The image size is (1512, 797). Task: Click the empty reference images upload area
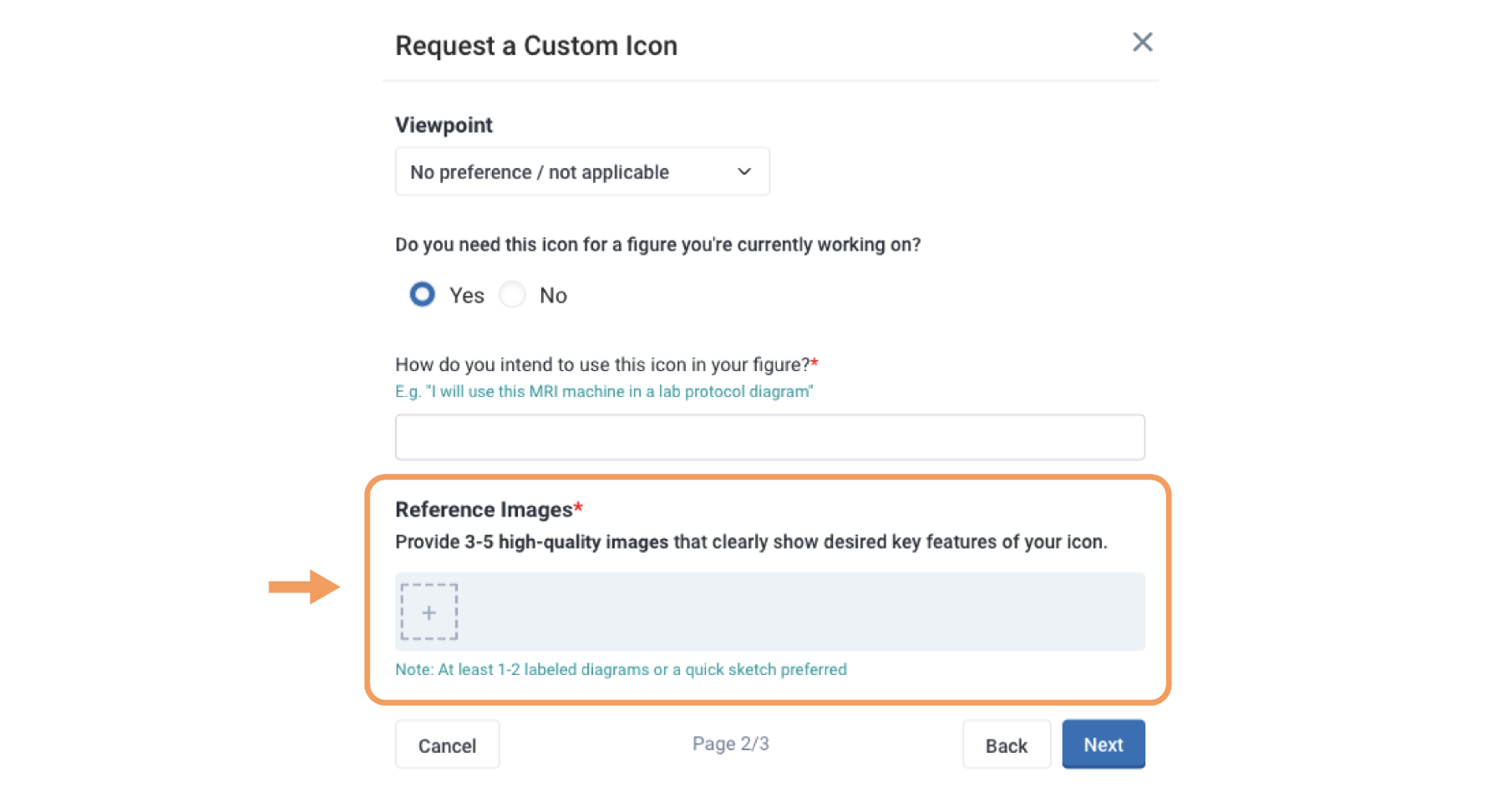[x=800, y=612]
